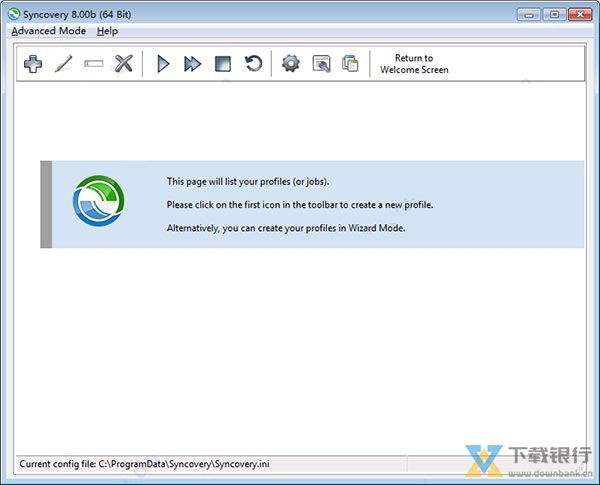Stop the job with the square icon
The image size is (600, 485).
tap(223, 64)
